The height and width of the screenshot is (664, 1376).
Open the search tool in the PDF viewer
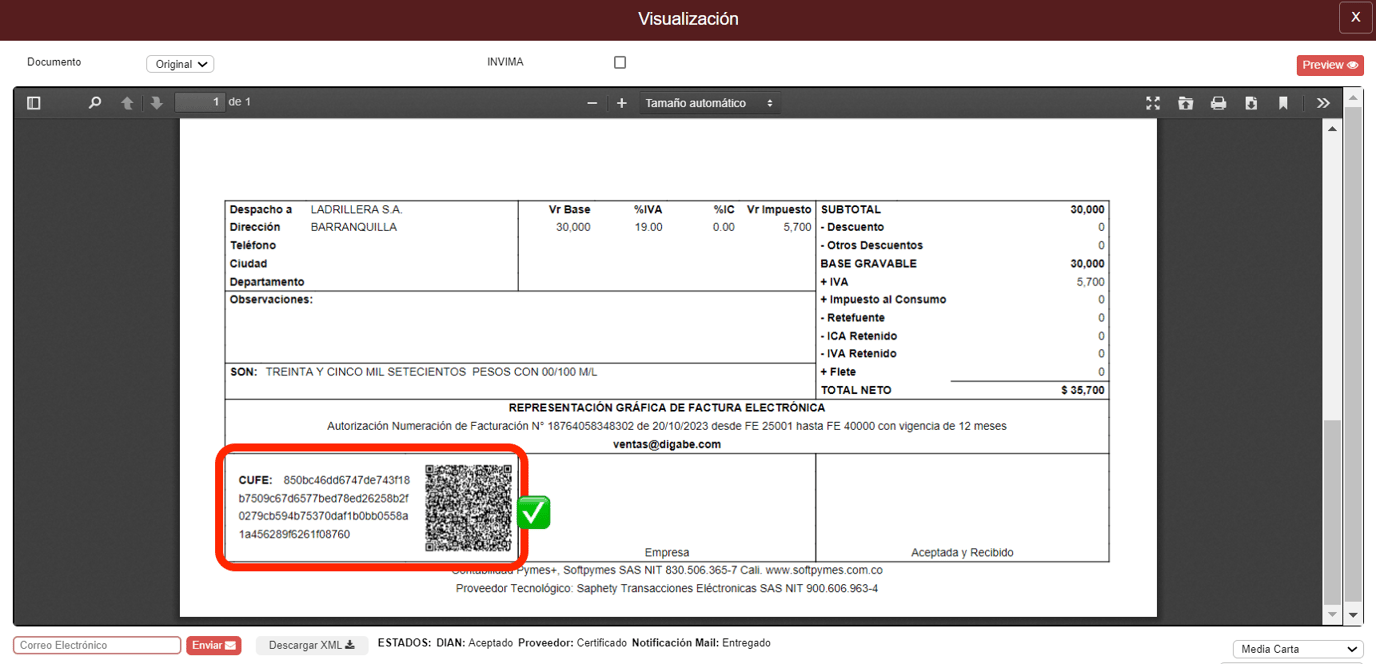click(x=95, y=102)
